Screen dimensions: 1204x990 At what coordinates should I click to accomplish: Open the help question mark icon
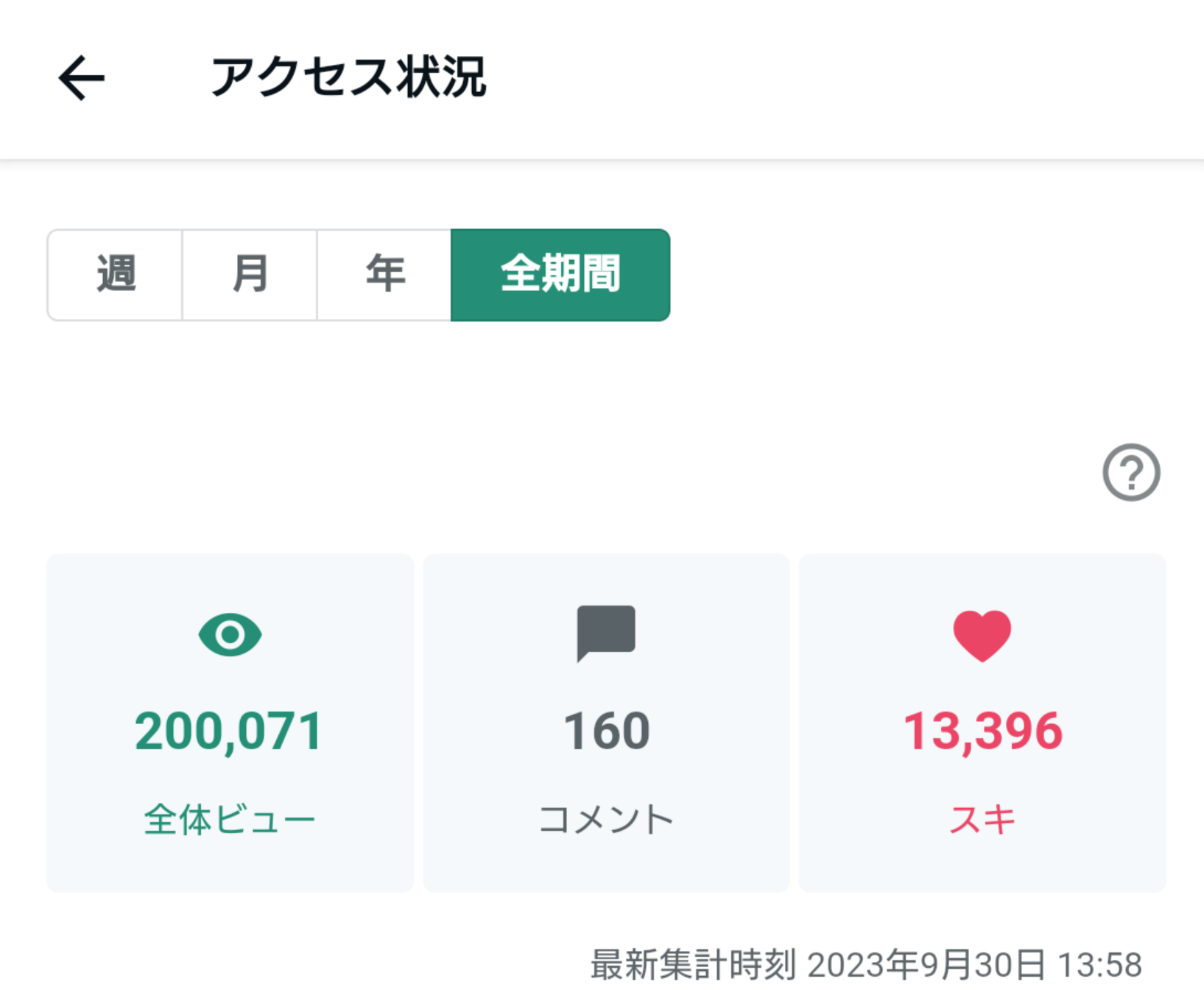[1130, 472]
